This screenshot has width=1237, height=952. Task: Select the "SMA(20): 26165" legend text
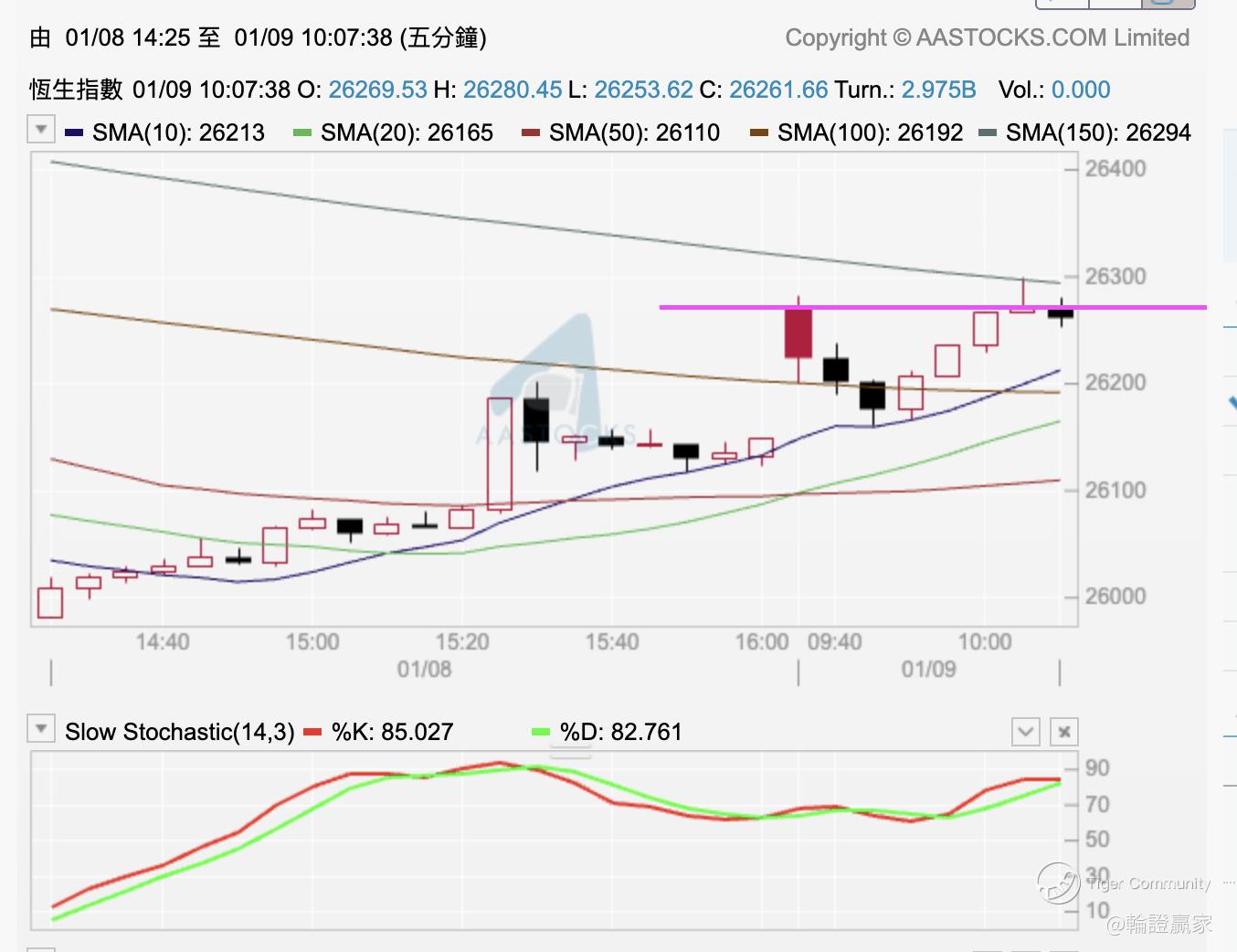pos(407,133)
